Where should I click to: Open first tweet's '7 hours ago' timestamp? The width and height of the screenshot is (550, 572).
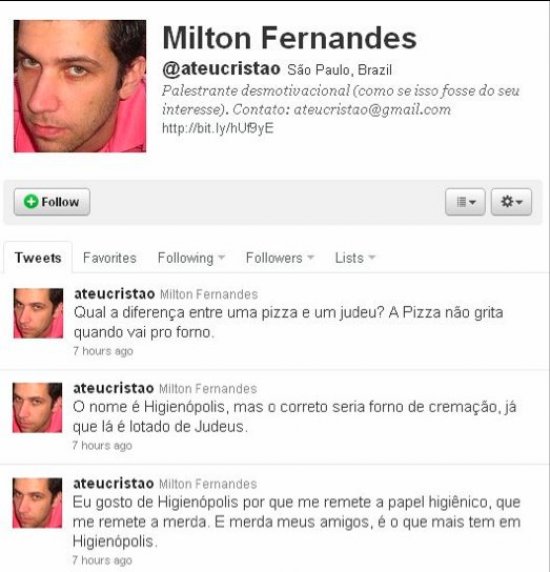[103, 351]
